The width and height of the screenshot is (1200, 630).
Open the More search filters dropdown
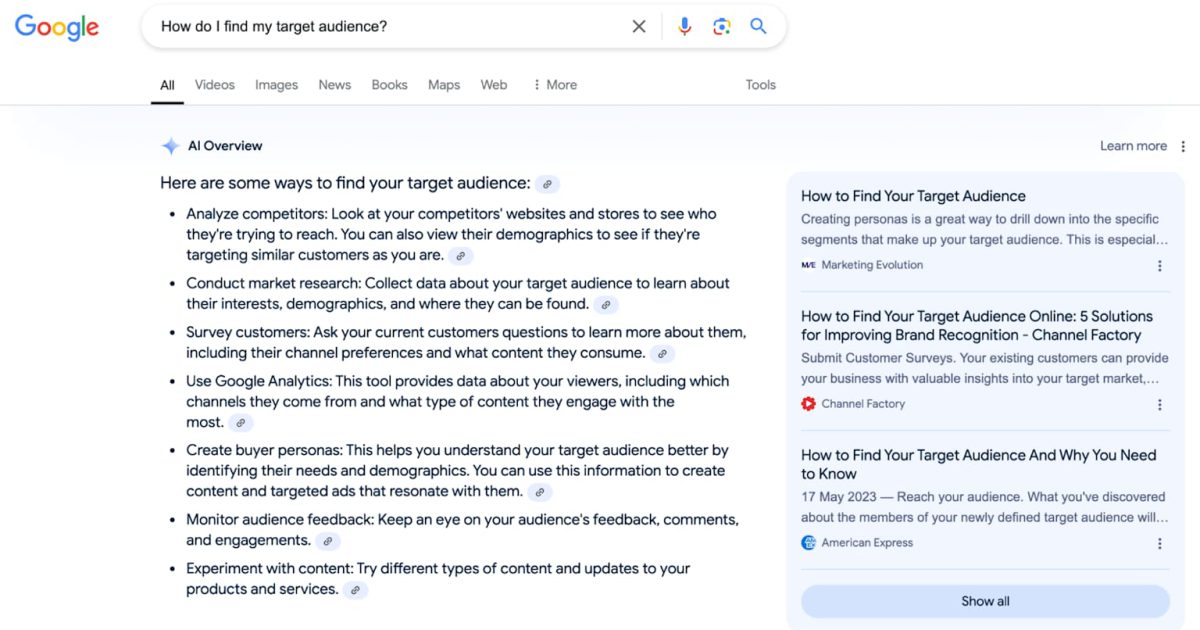554,85
